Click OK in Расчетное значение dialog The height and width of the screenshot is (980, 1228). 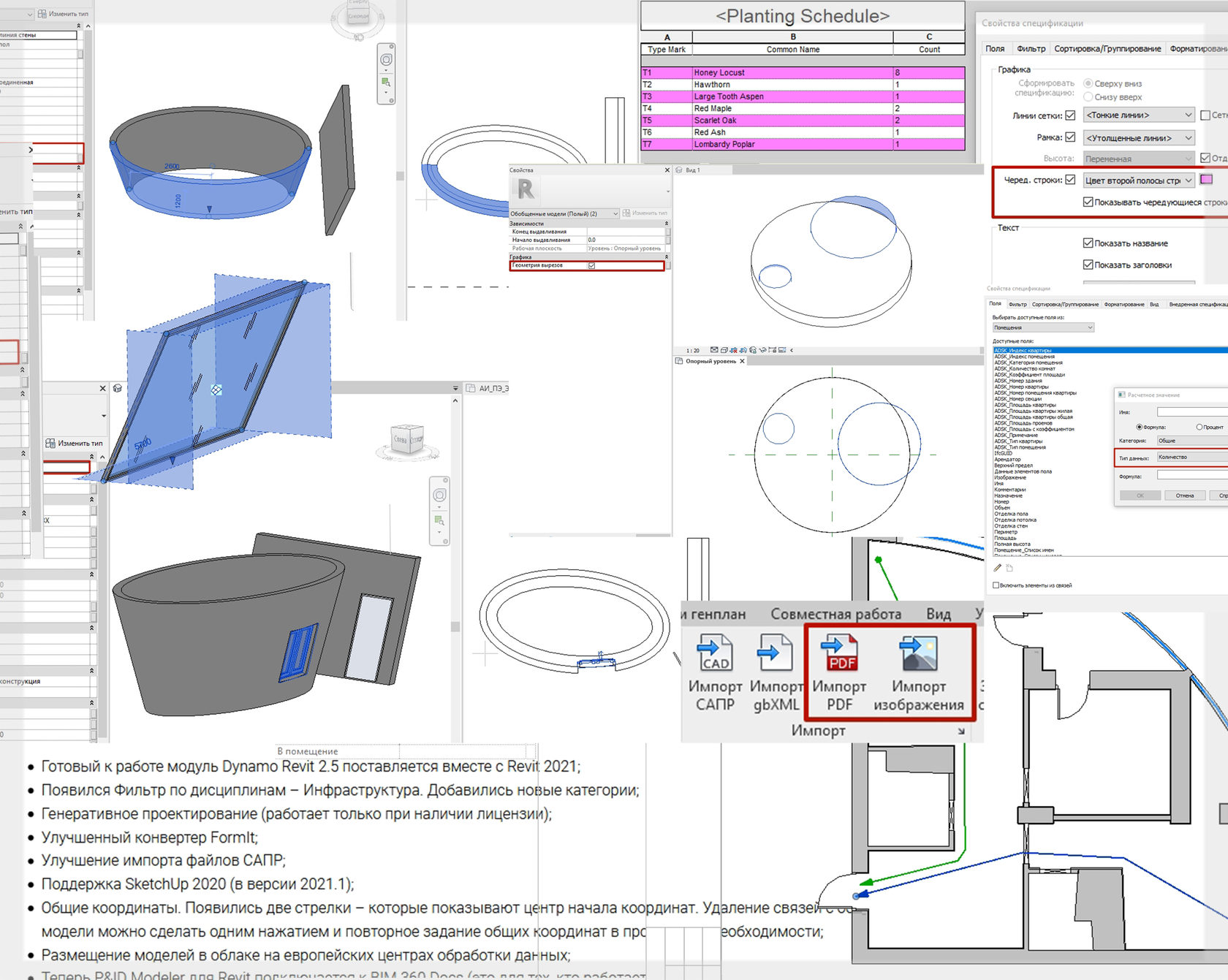coord(1140,495)
